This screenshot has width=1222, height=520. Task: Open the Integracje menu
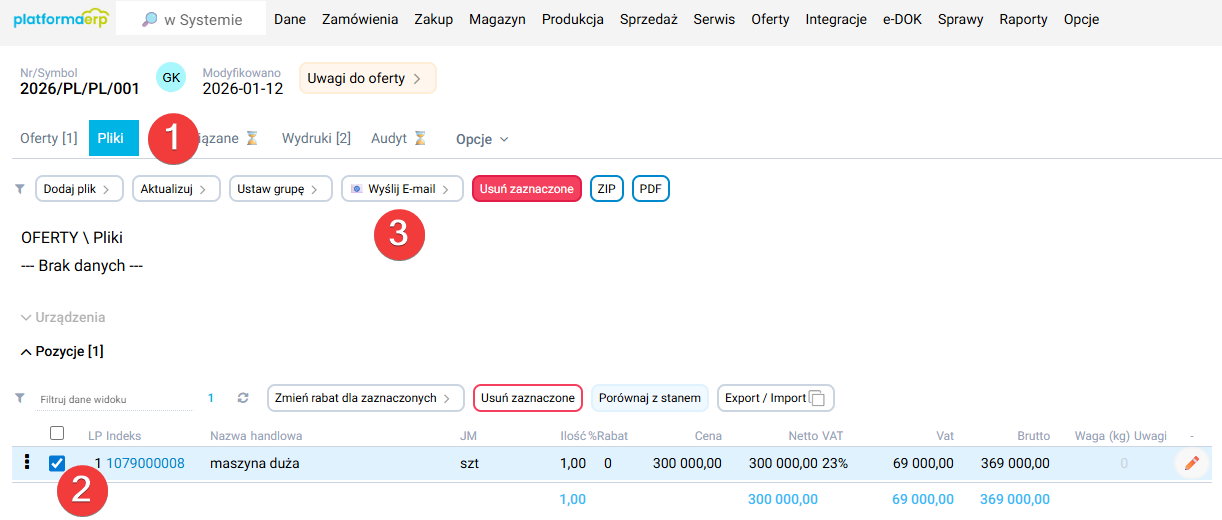point(836,19)
